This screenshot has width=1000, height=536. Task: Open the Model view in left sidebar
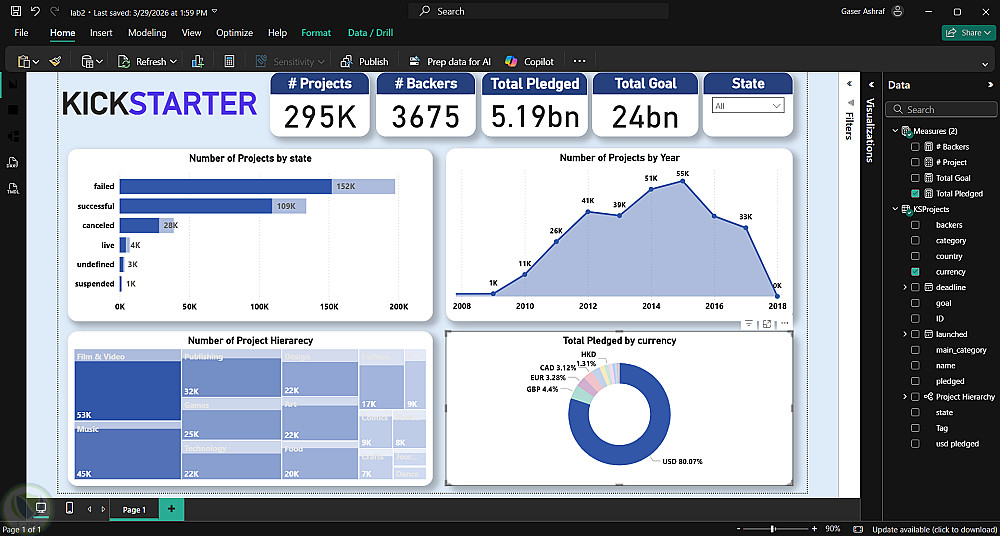point(13,136)
